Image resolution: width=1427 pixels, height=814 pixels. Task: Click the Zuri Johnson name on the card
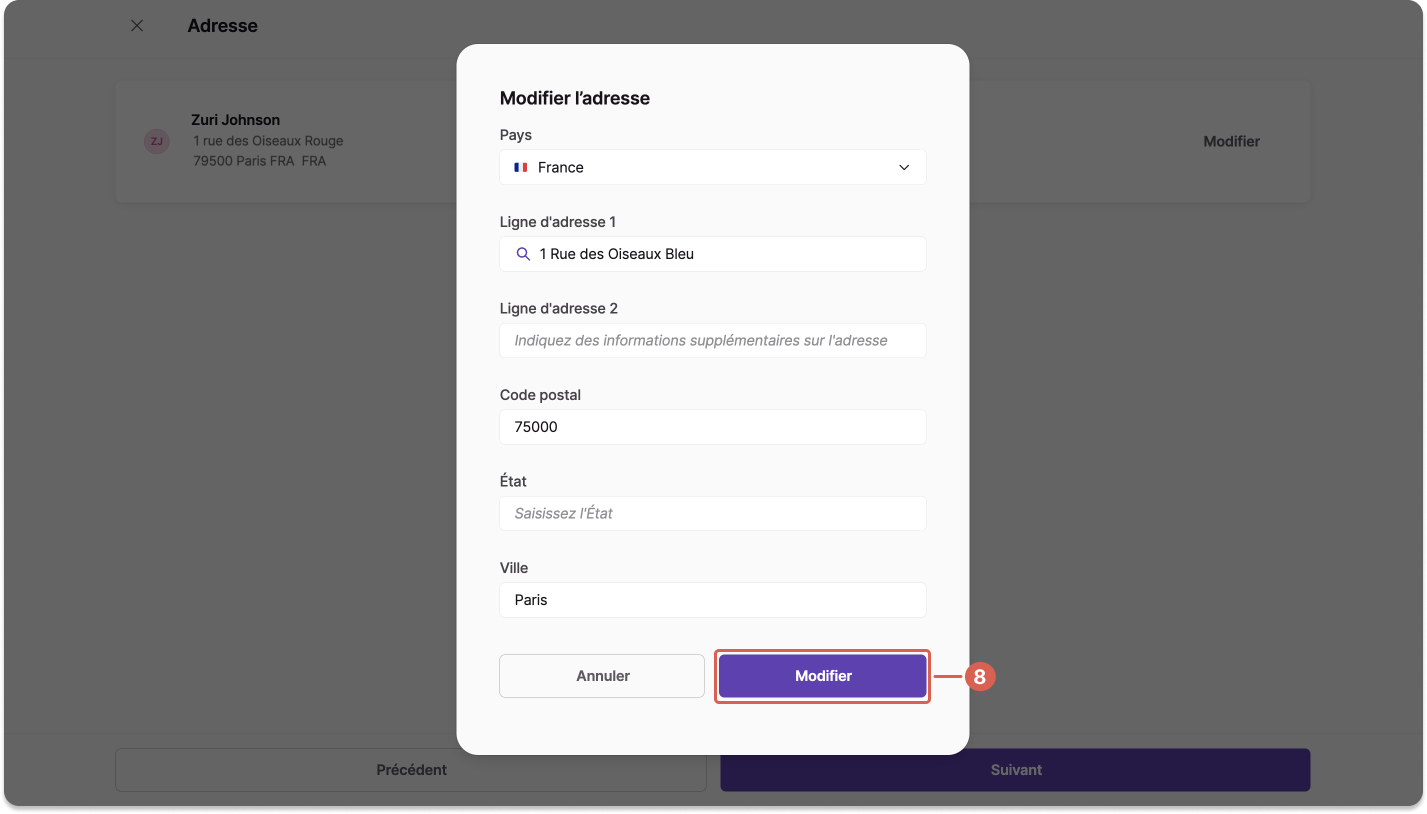point(236,120)
